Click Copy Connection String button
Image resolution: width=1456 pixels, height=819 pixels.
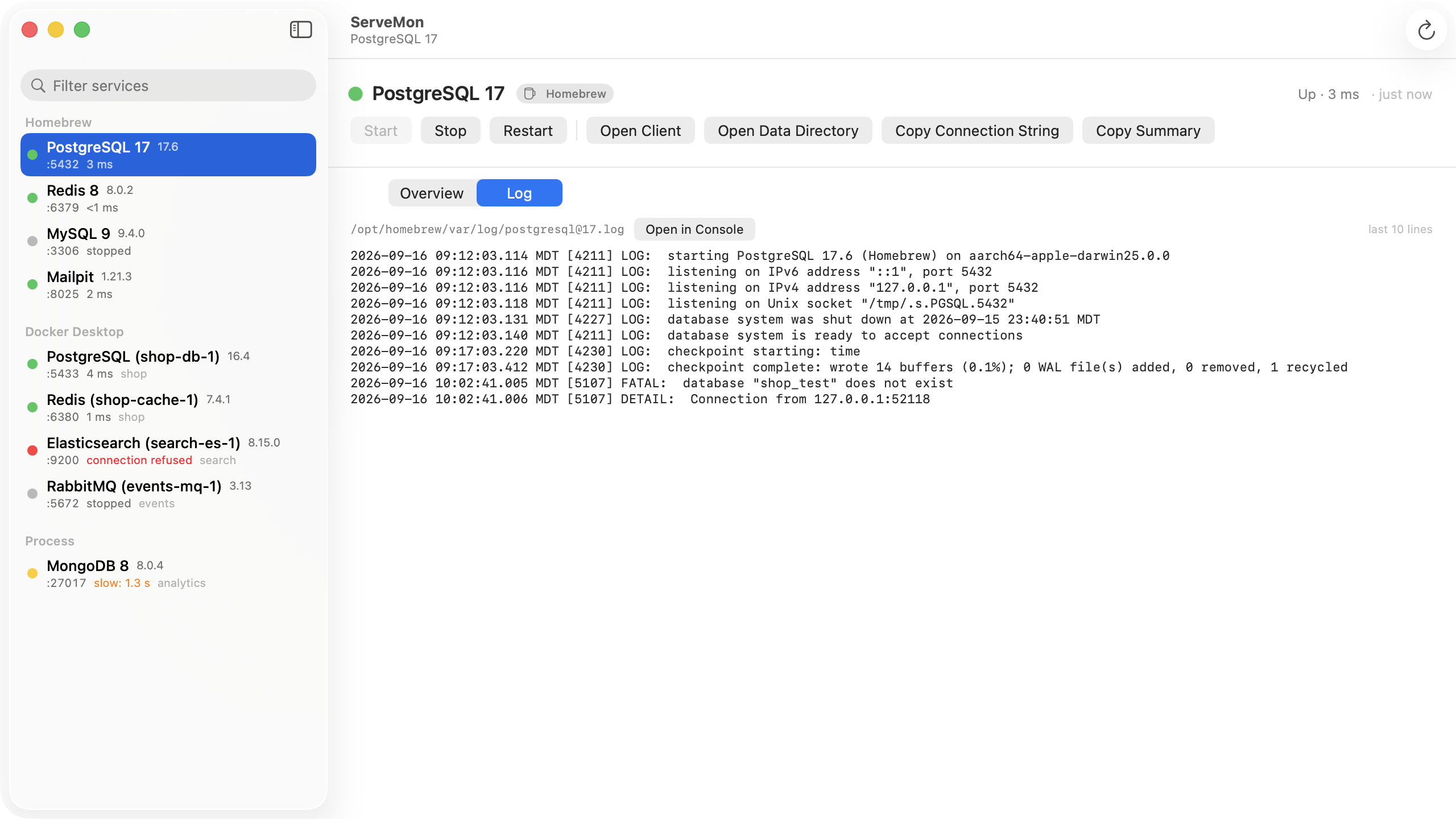pos(977,130)
